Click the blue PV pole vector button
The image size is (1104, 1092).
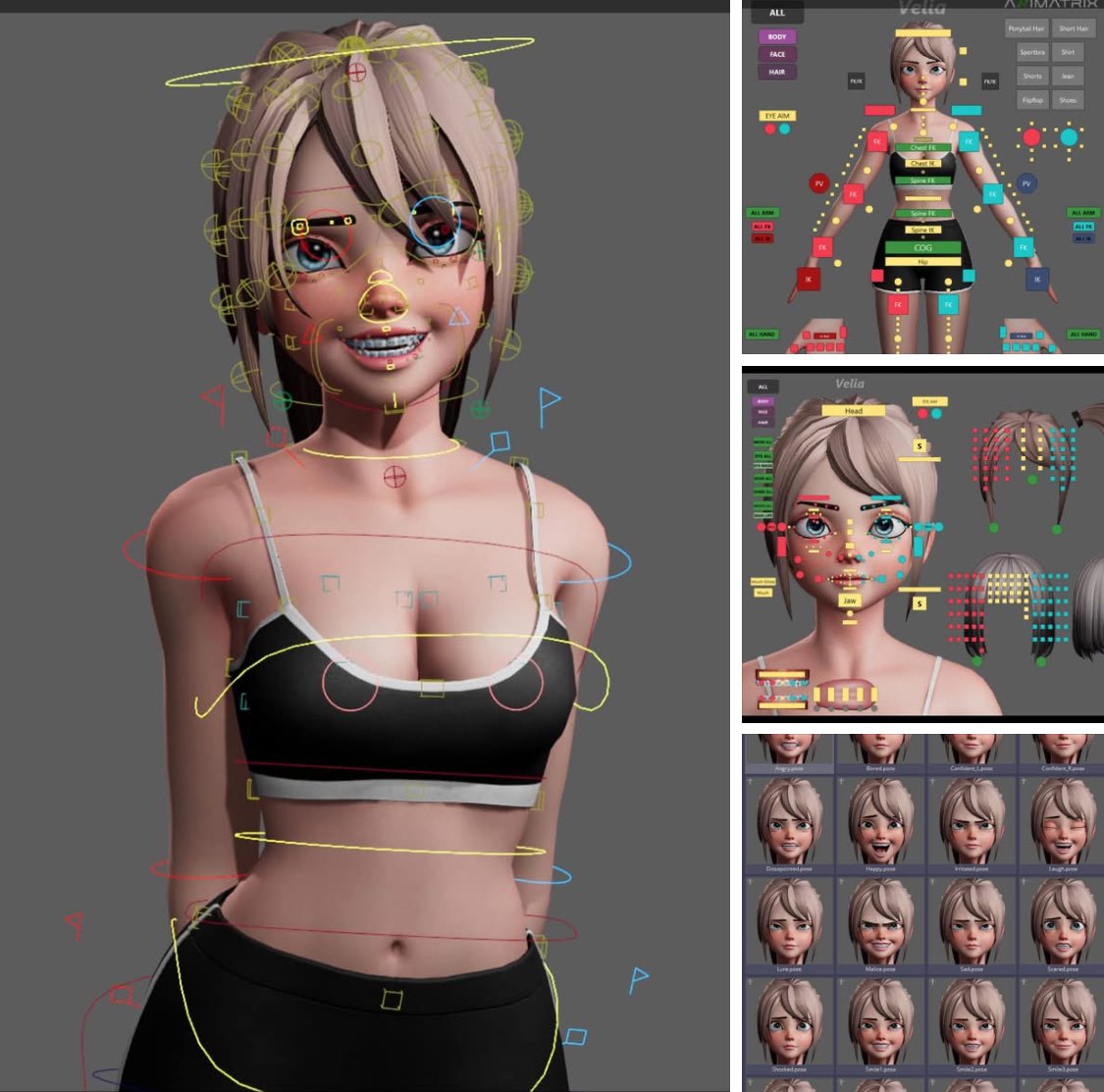[x=1026, y=183]
